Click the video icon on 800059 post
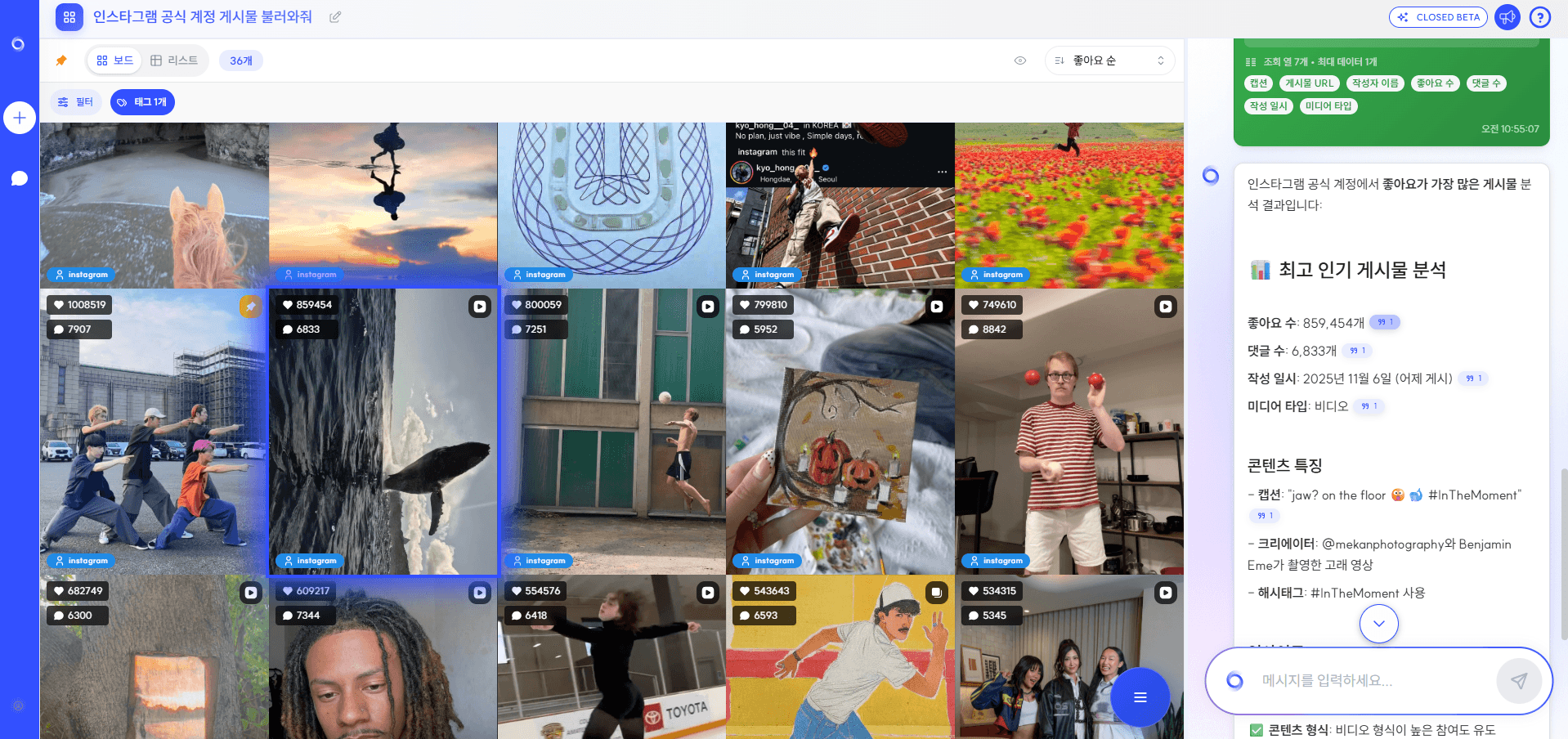Viewport: 1568px width, 739px height. [708, 307]
